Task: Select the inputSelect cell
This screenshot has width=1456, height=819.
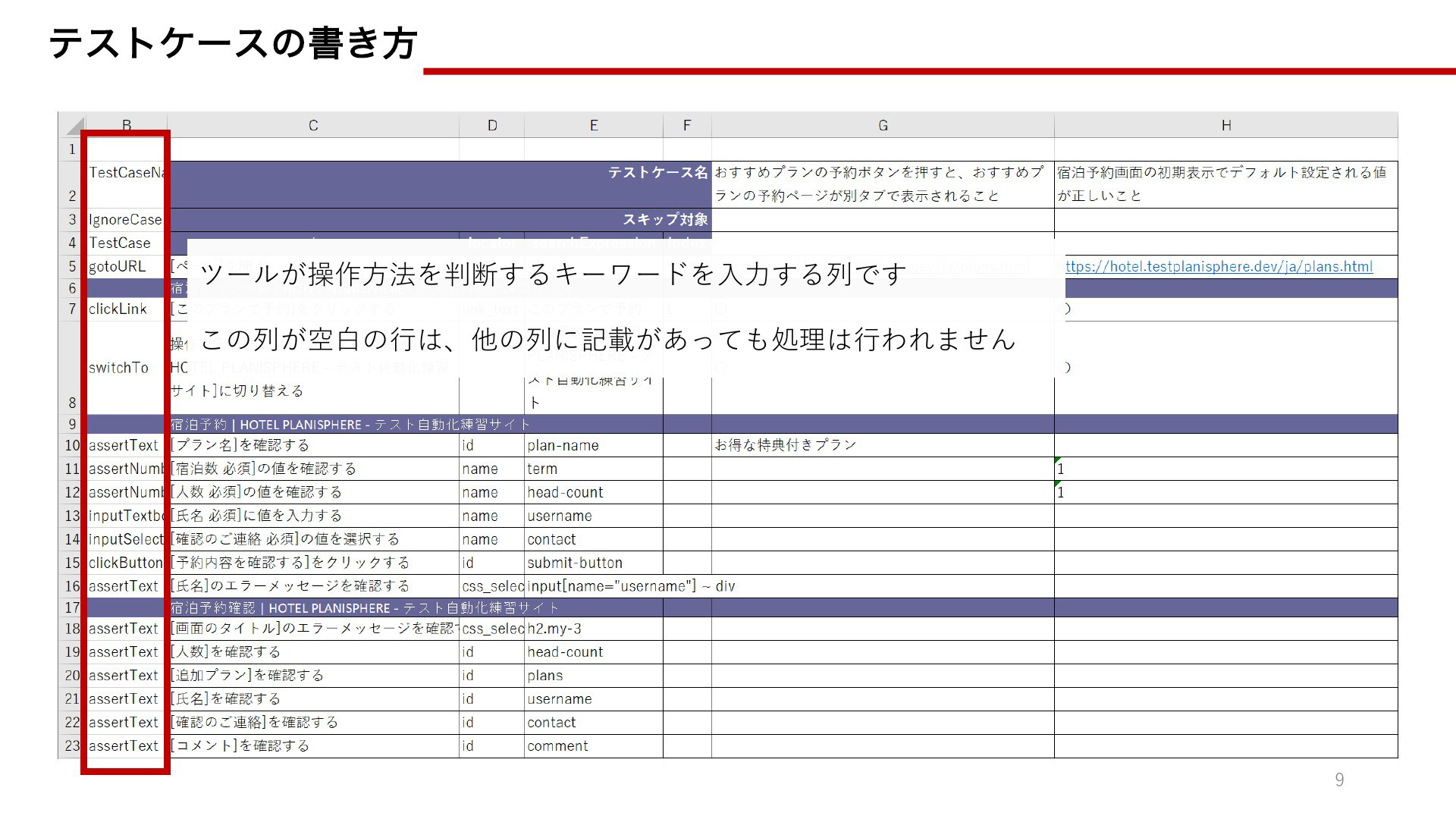Action: (127, 539)
